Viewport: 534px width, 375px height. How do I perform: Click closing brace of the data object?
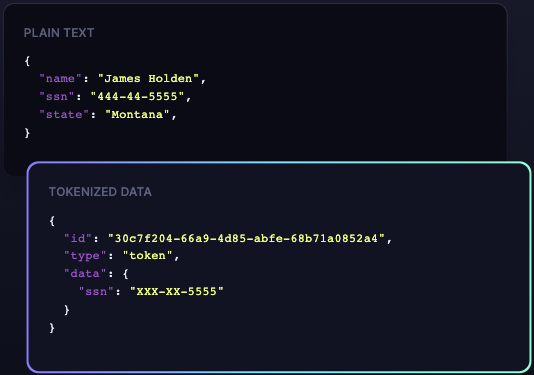[67, 310]
